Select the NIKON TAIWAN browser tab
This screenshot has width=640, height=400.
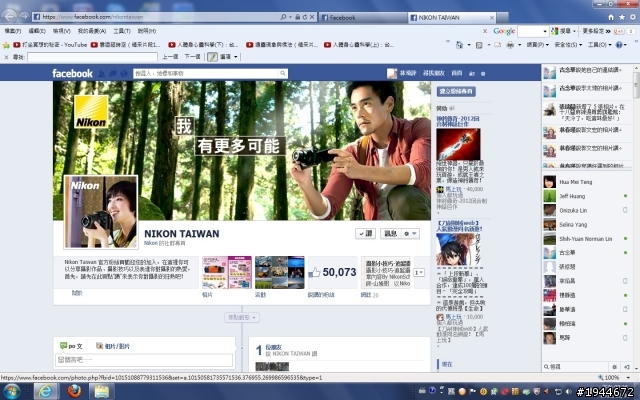coord(452,18)
